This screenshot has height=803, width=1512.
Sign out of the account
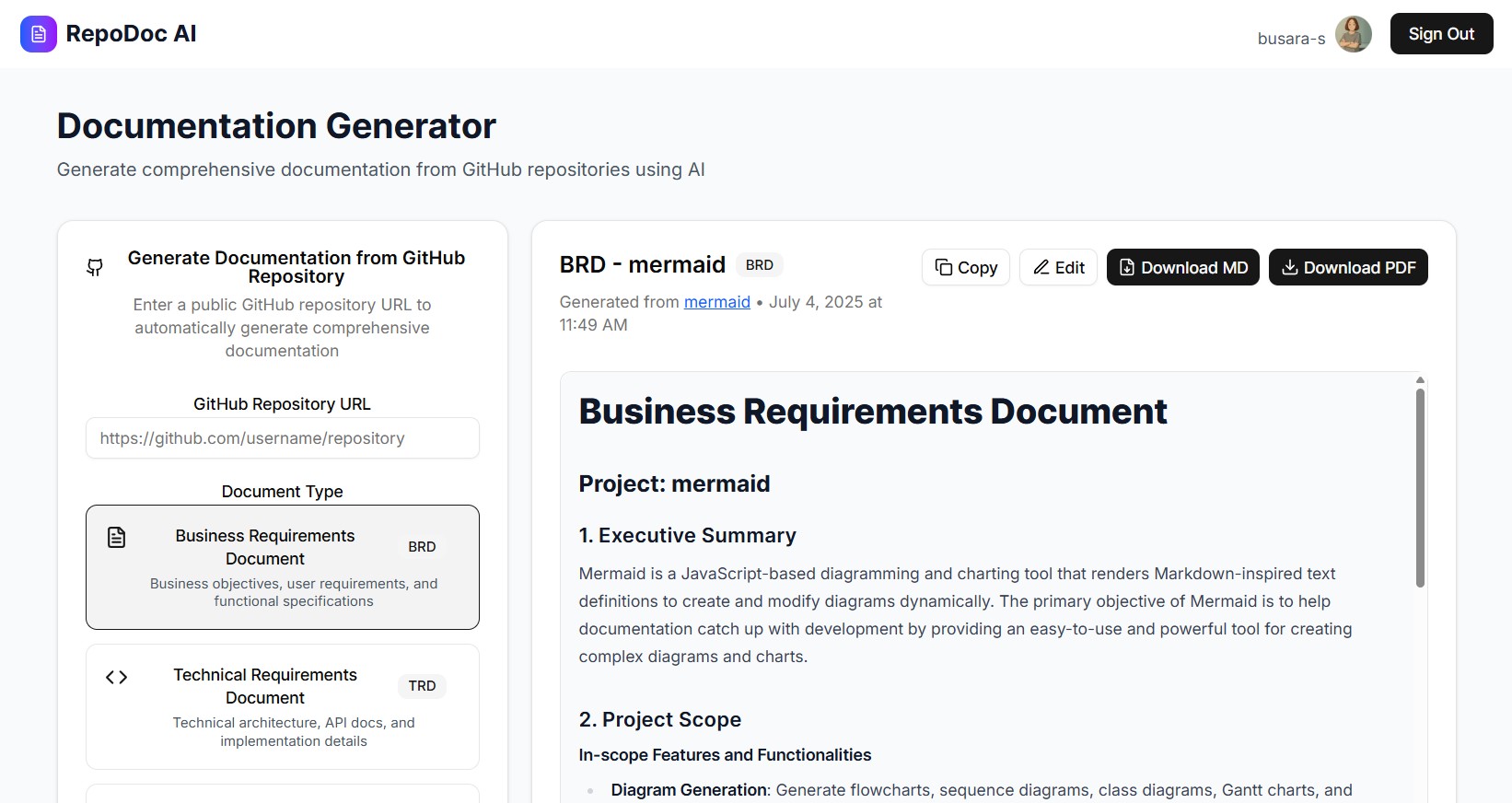pyautogui.click(x=1441, y=34)
